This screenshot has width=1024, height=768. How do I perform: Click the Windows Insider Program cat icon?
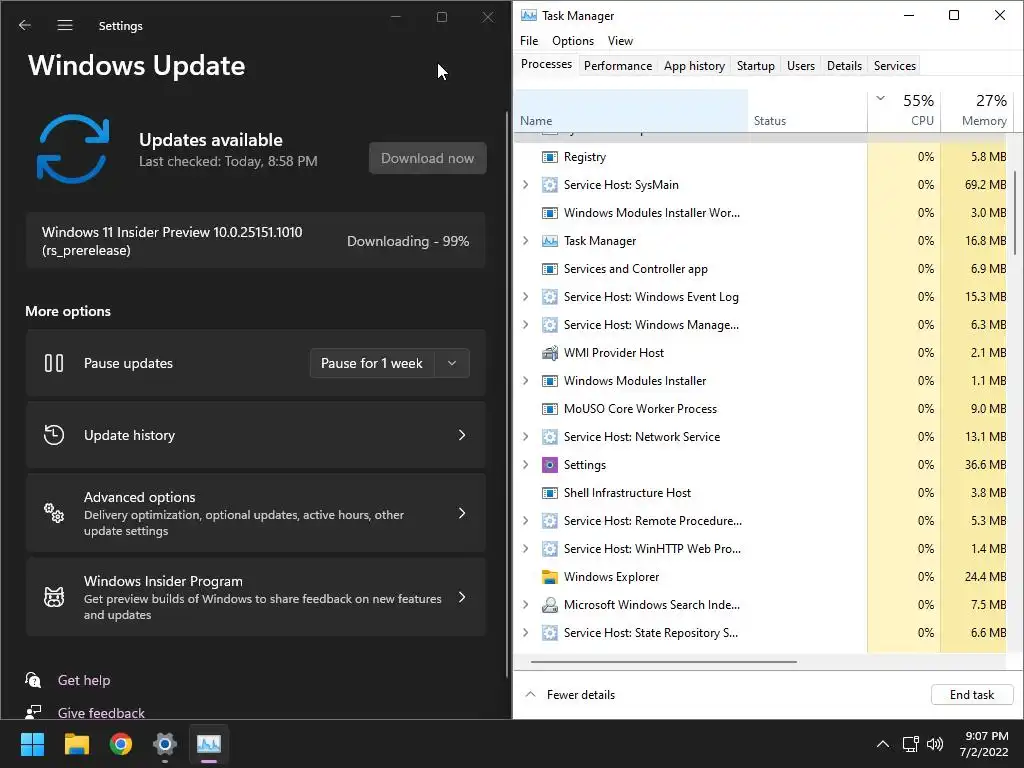point(54,597)
